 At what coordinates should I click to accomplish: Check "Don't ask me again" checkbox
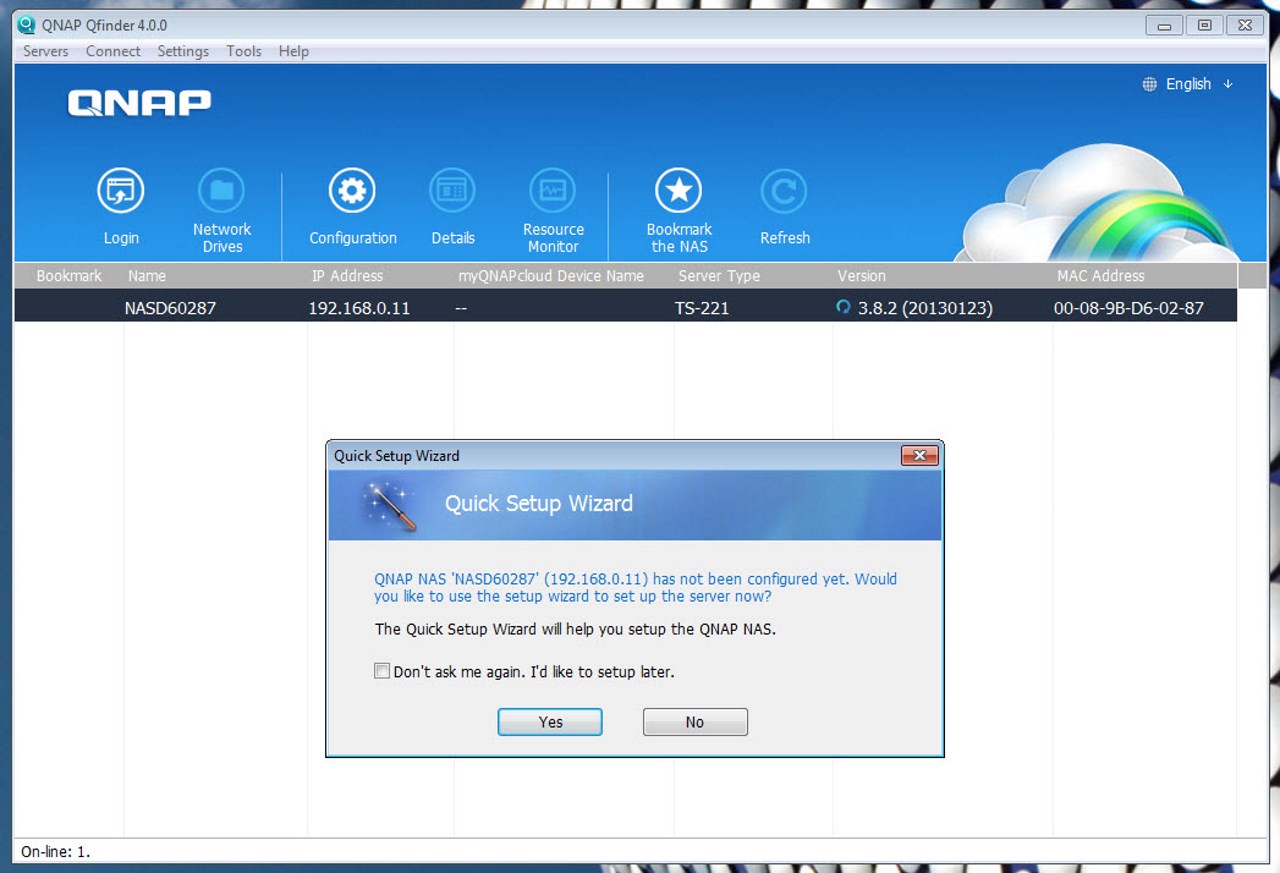(381, 671)
